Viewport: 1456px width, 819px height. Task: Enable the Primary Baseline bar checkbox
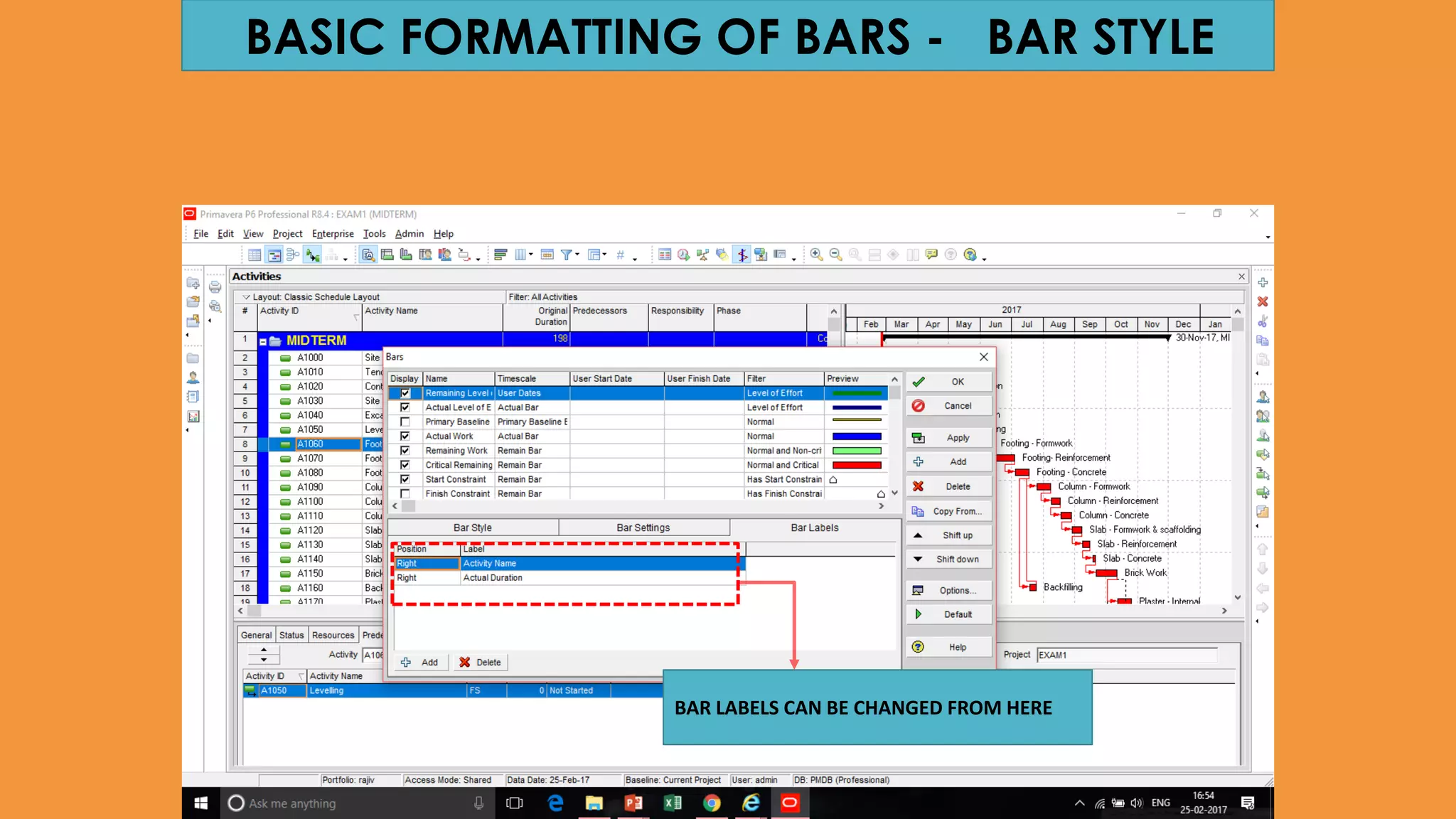pos(405,422)
